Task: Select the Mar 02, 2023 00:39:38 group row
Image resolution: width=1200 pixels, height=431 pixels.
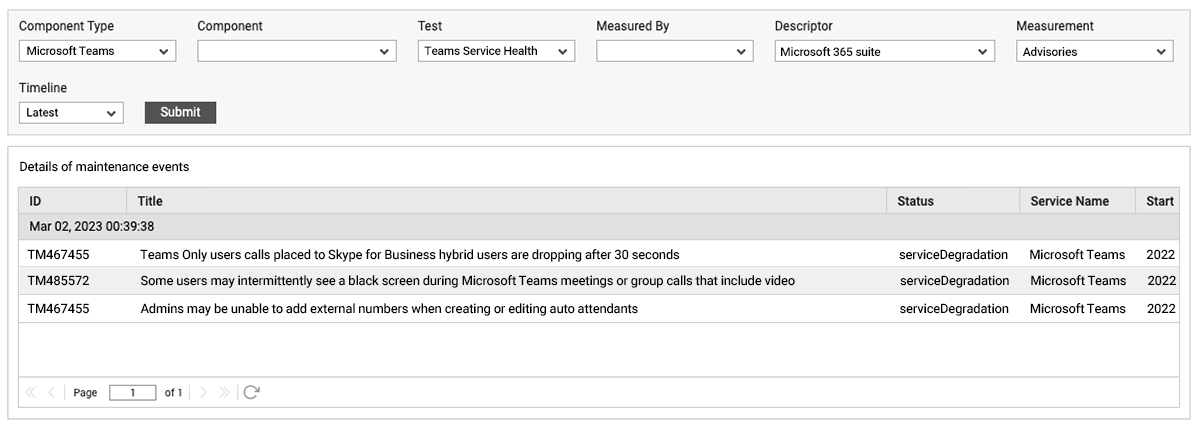Action: point(600,227)
